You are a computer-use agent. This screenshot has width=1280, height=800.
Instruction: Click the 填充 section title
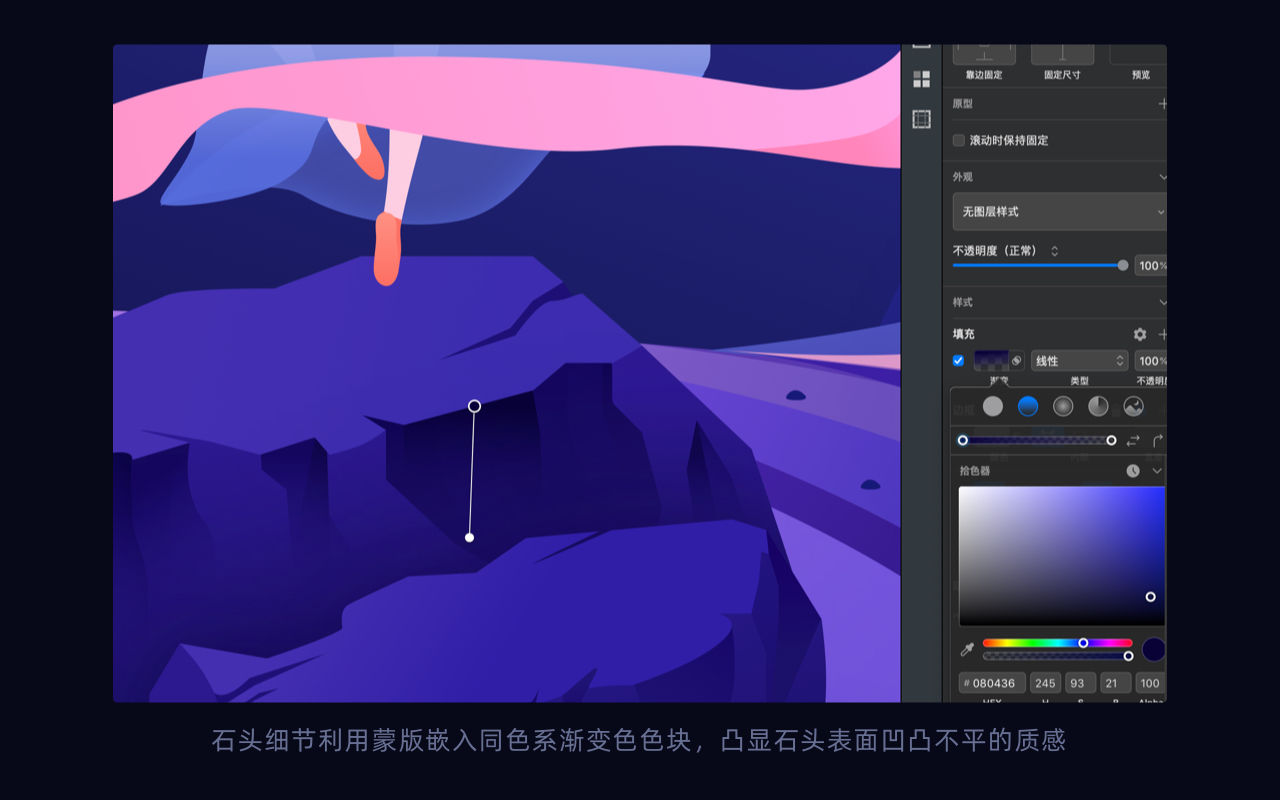(963, 334)
